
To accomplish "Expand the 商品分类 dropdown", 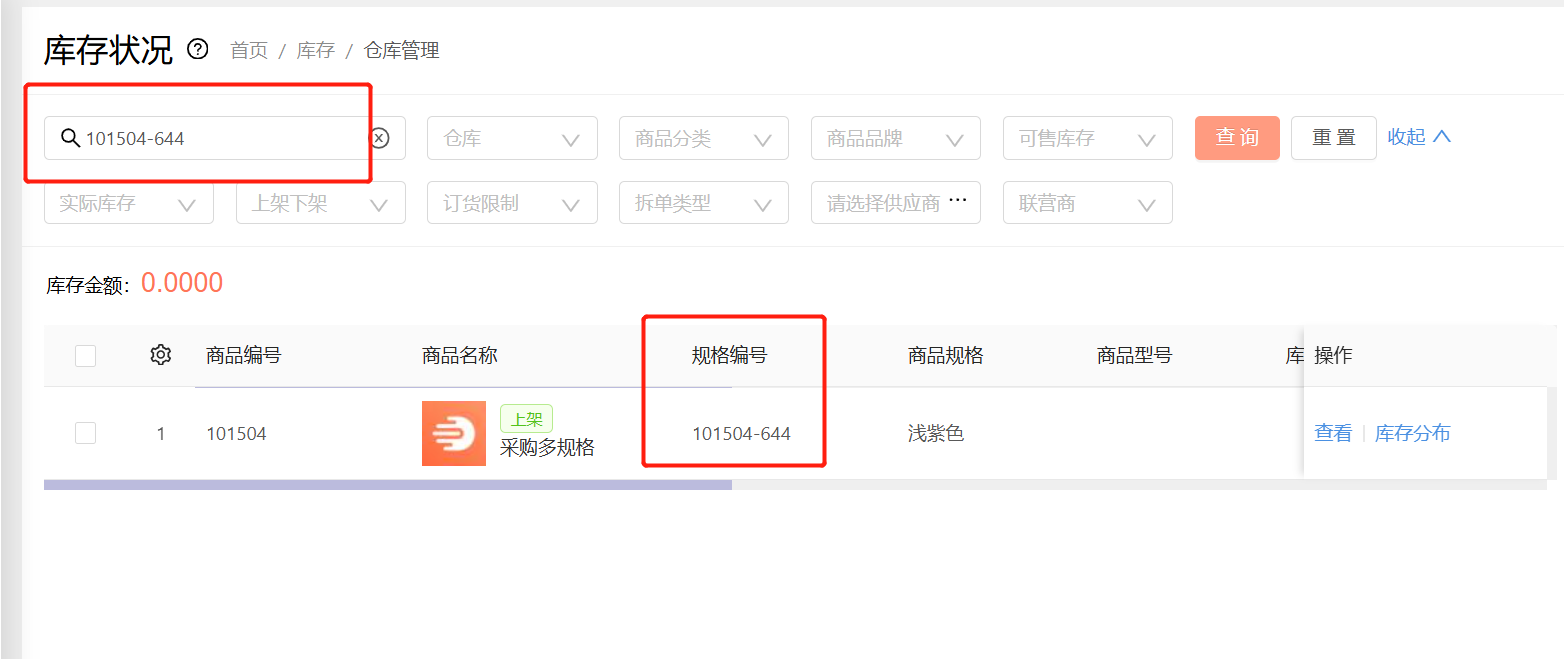I will click(704, 138).
